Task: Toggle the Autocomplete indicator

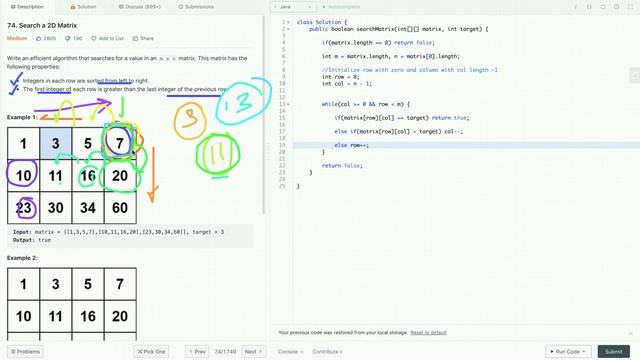Action: click(341, 7)
